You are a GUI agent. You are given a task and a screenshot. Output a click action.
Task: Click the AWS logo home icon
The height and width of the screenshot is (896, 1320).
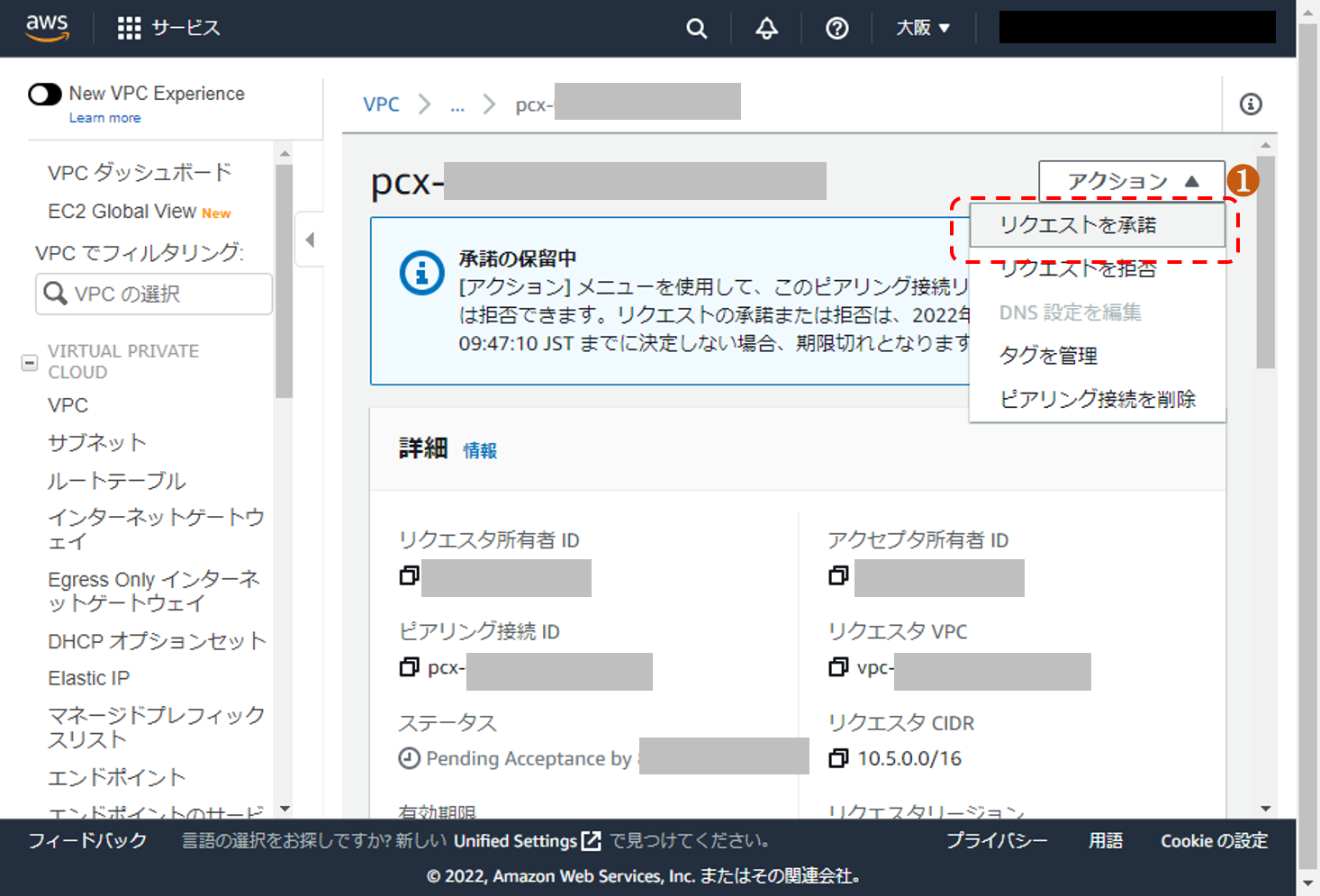[47, 28]
